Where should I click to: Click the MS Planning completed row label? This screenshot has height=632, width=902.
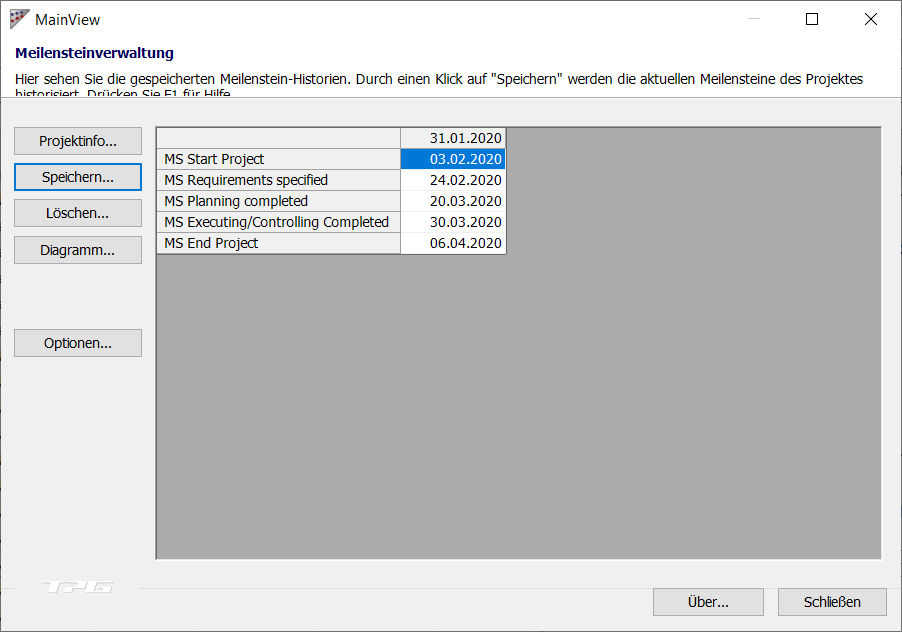278,201
